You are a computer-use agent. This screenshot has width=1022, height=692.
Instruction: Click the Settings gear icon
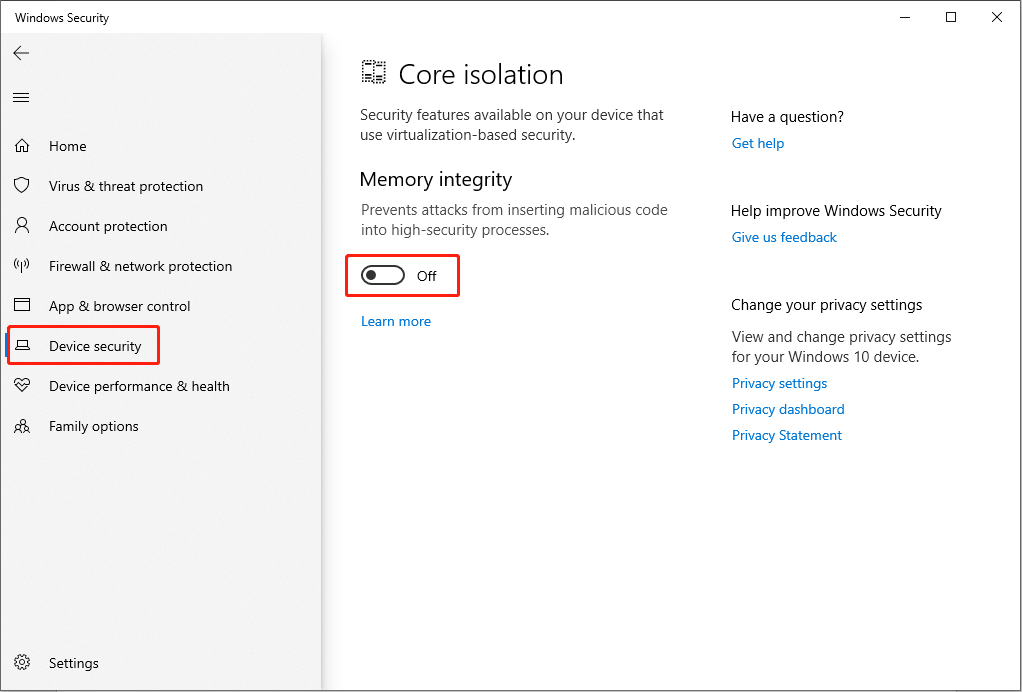(22, 663)
